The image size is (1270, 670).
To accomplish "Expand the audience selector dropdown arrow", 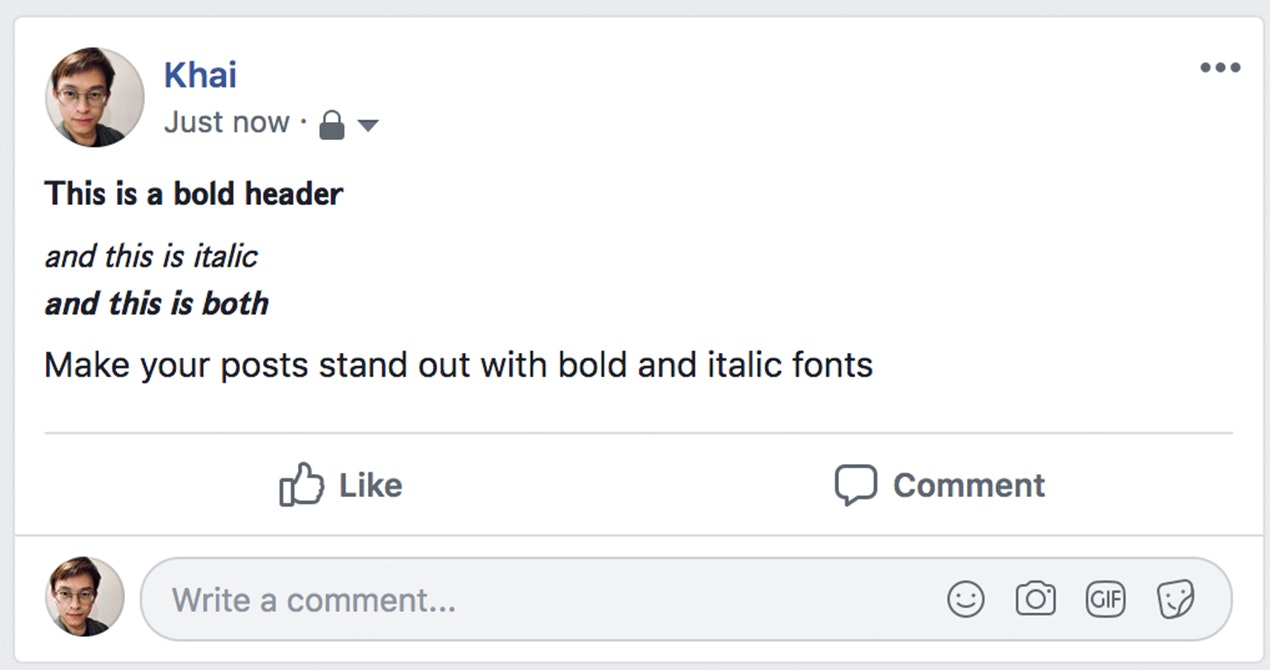I will (x=369, y=124).
